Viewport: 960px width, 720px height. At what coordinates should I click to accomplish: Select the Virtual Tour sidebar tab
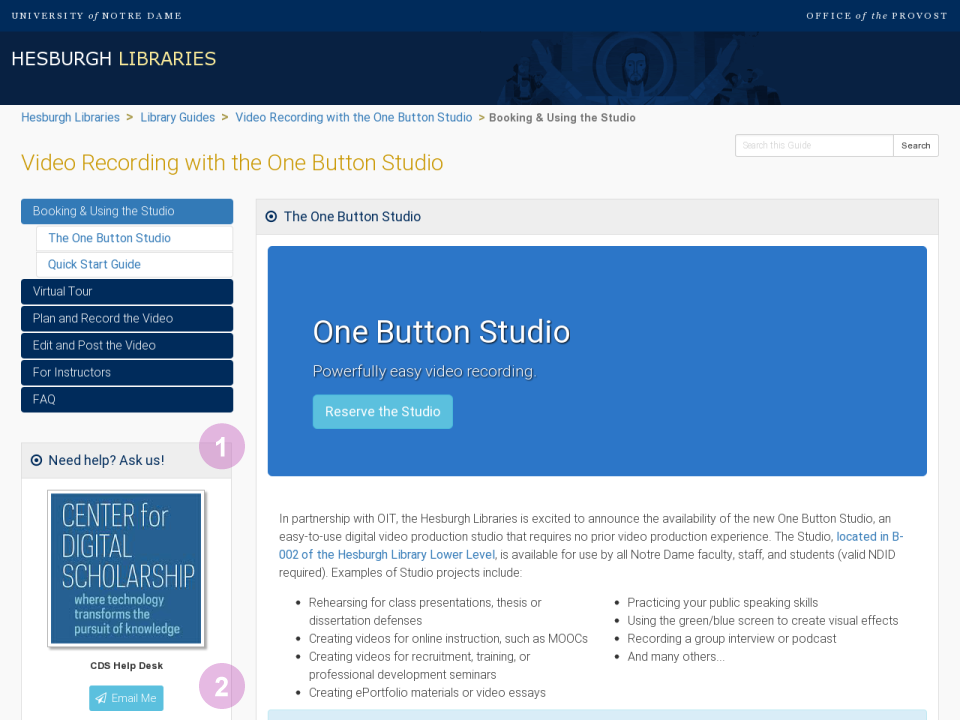[x=127, y=291]
